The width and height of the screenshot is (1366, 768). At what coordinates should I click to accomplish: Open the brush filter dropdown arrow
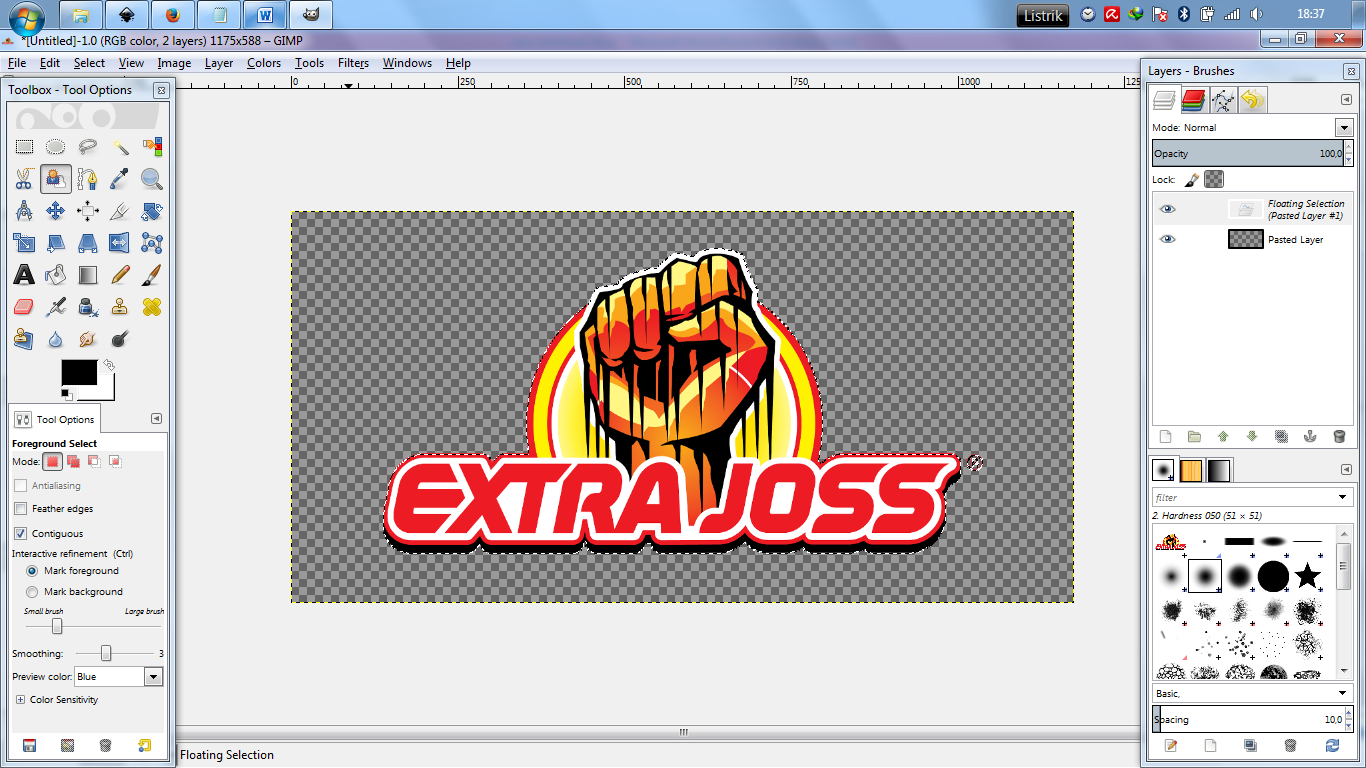click(x=1344, y=497)
